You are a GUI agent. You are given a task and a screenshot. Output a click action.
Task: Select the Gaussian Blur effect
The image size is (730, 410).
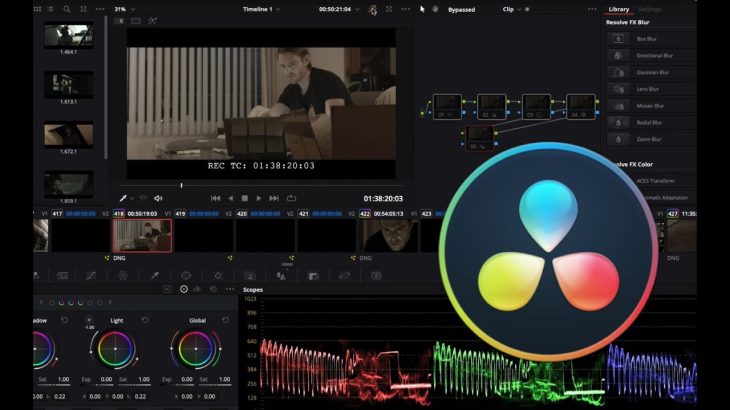pyautogui.click(x=651, y=73)
